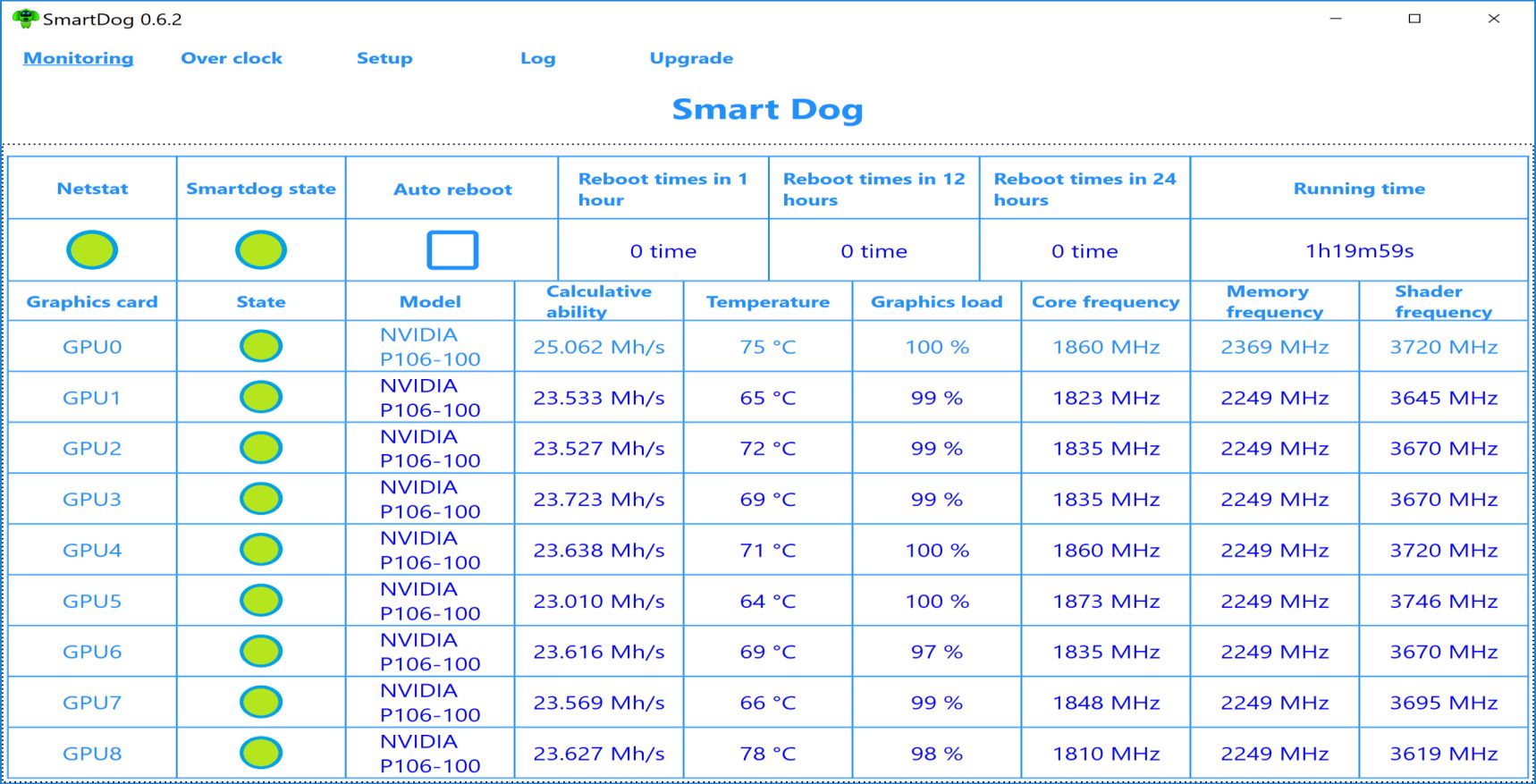The image size is (1536, 784).
Task: Click the Smart Dog heading title
Action: (x=768, y=109)
